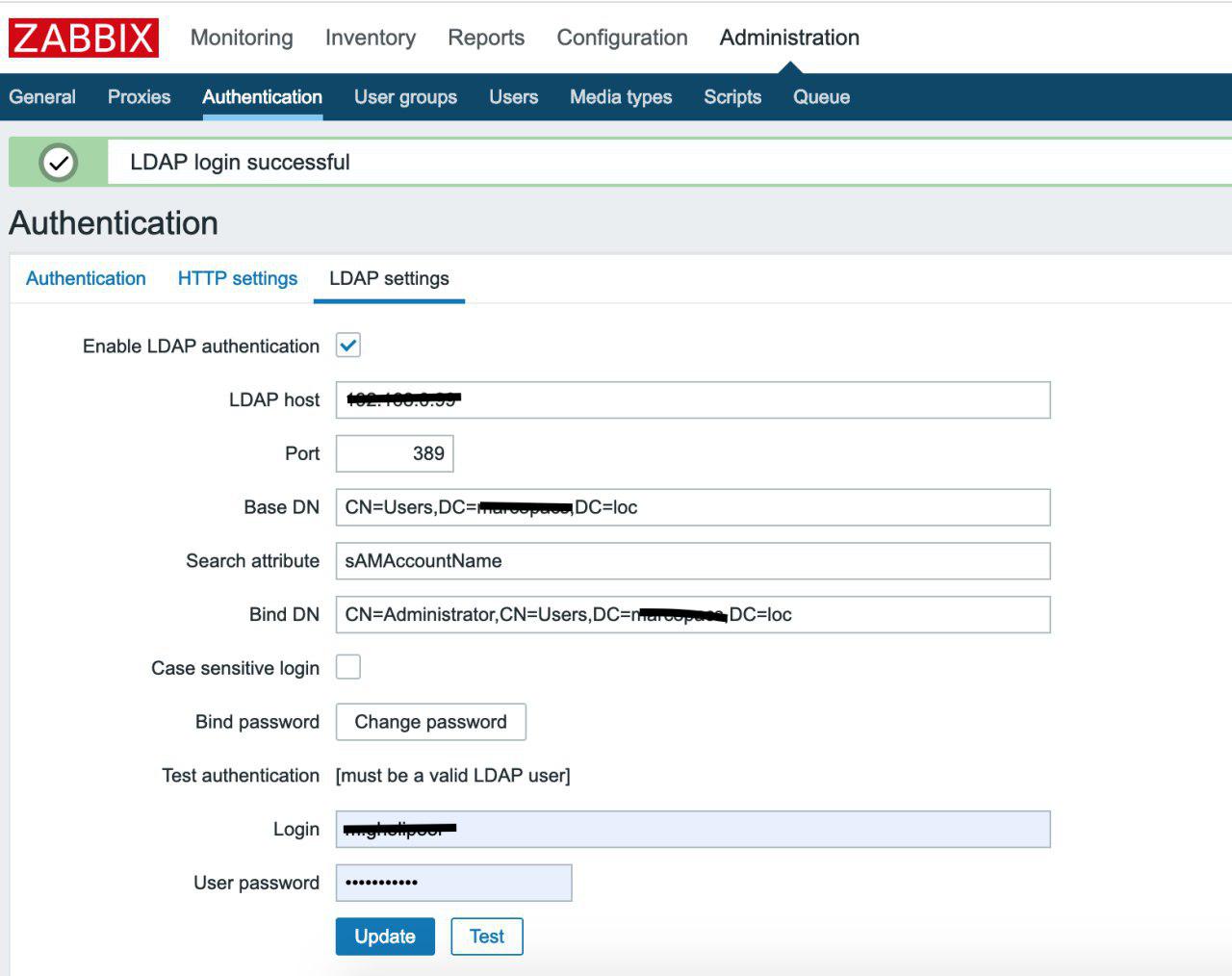Click the LDAP host label
1232x976 pixels.
tap(274, 400)
